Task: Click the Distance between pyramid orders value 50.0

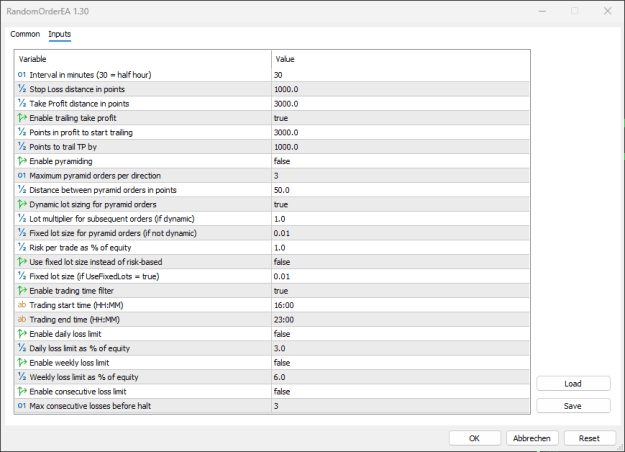Action: (x=281, y=190)
